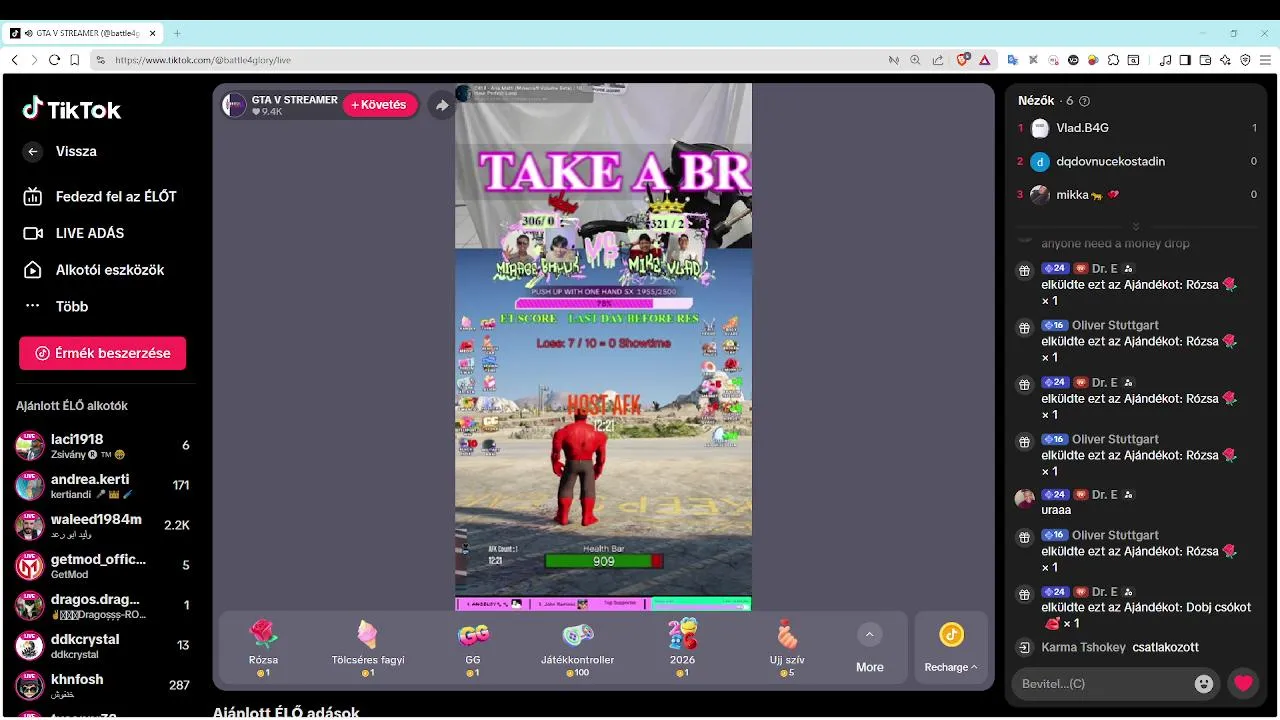
Task: Open andrea.kerti live stream
Action: click(102, 486)
